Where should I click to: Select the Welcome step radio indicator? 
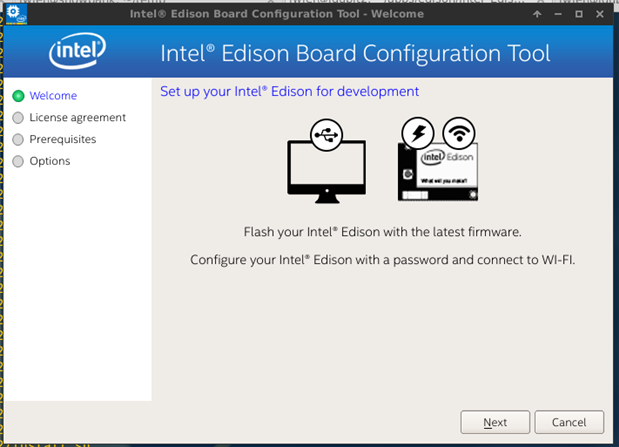[18, 96]
